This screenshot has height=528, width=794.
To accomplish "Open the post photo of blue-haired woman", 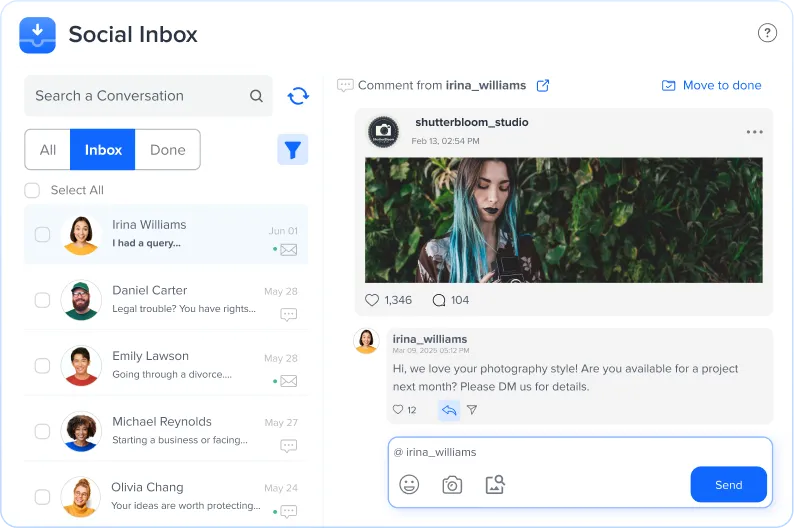I will coord(564,220).
